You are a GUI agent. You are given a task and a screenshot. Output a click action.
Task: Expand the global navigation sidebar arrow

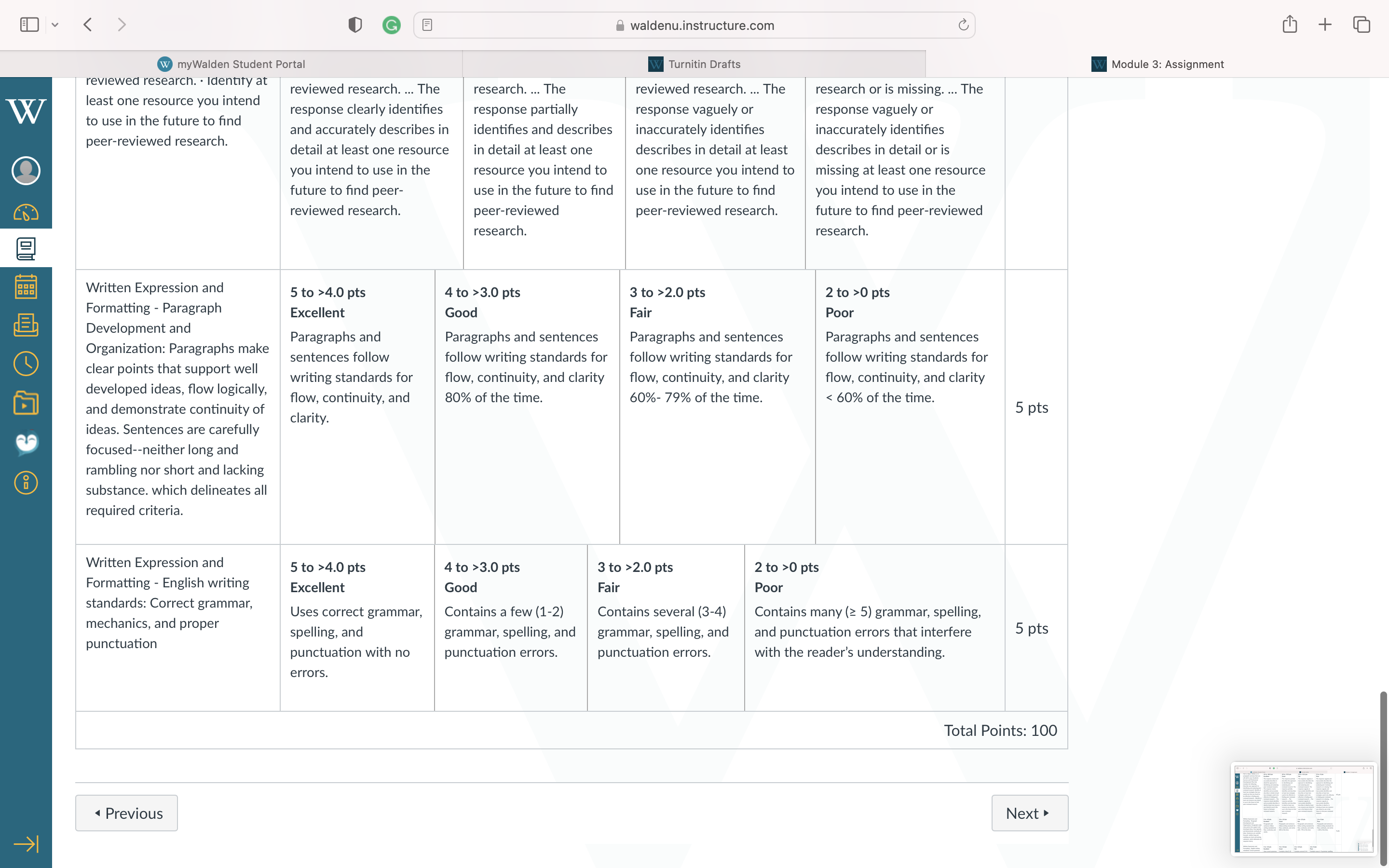(x=26, y=843)
